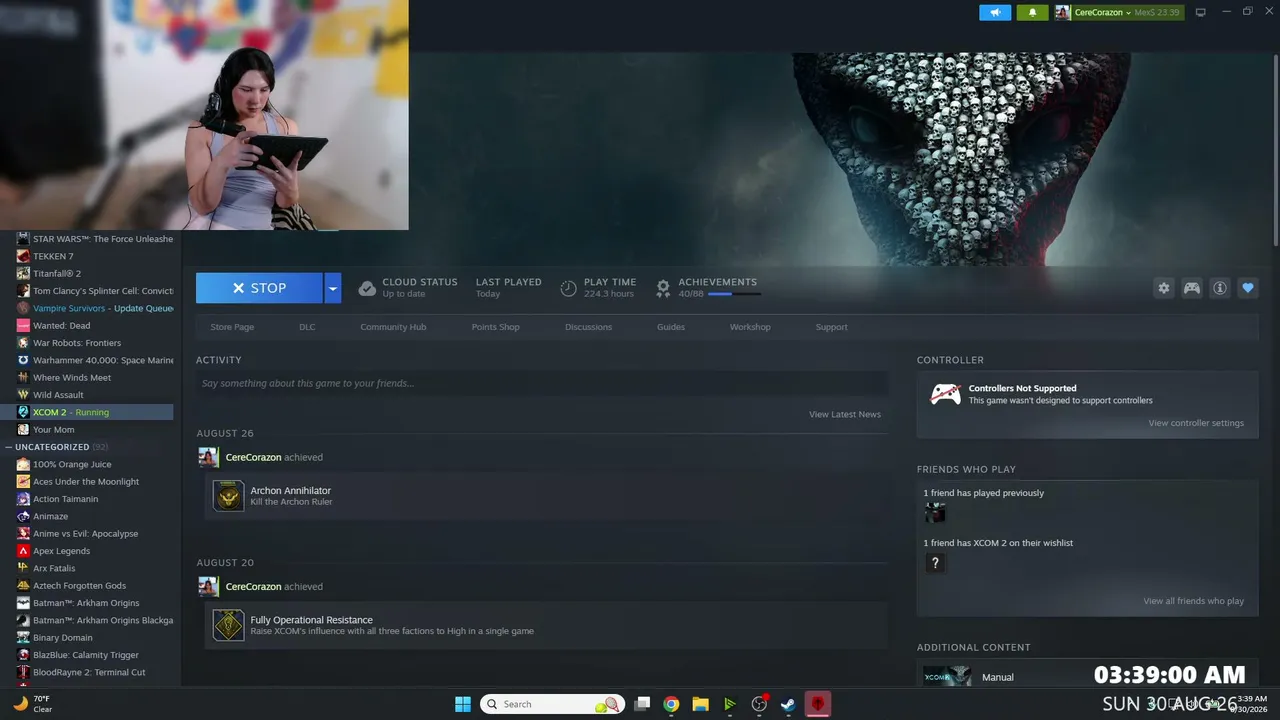Open the dropdown arrow next to Stop
The width and height of the screenshot is (1280, 720).
point(333,288)
